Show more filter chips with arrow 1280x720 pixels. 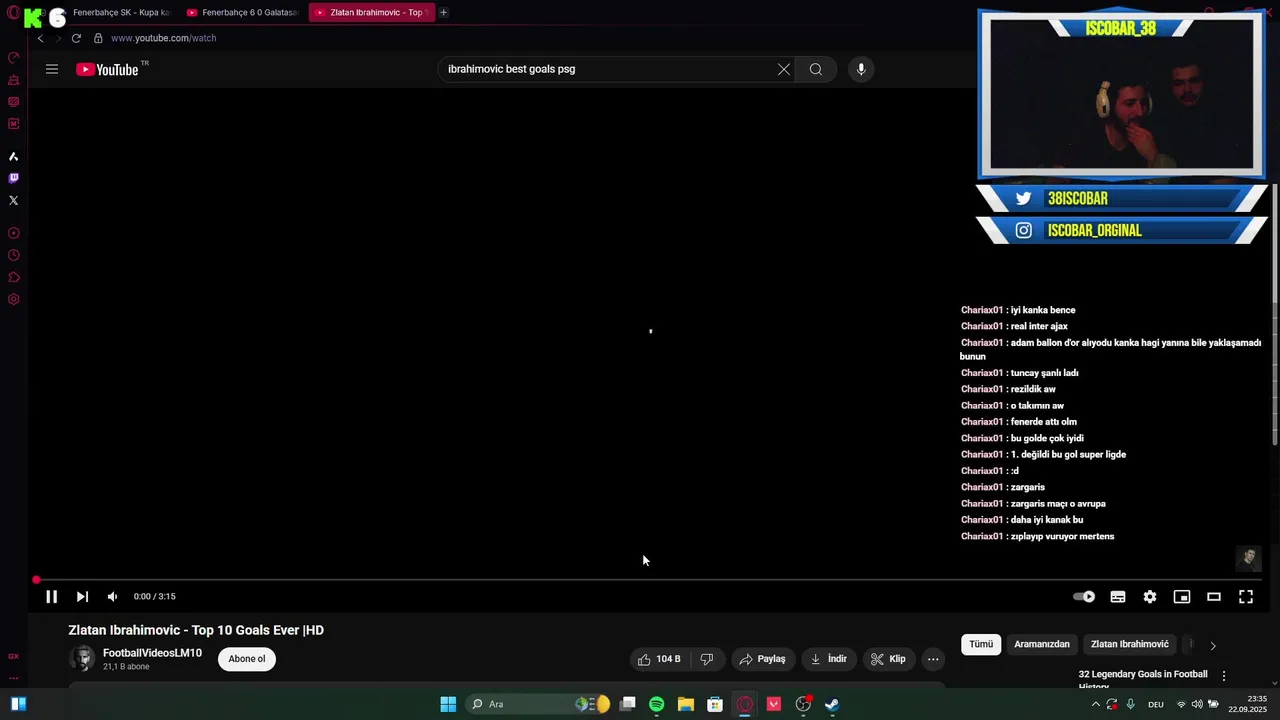pyautogui.click(x=1213, y=646)
